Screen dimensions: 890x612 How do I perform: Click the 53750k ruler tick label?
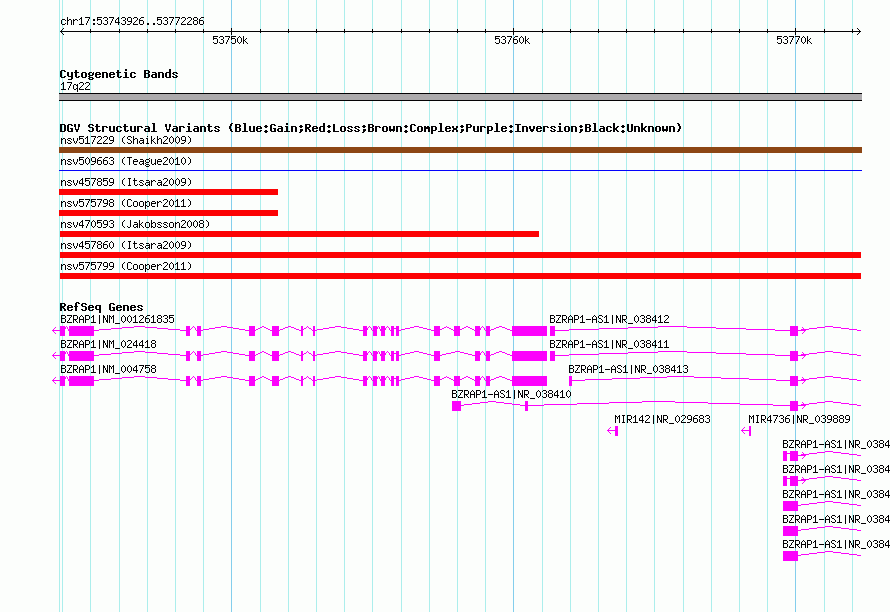point(230,40)
